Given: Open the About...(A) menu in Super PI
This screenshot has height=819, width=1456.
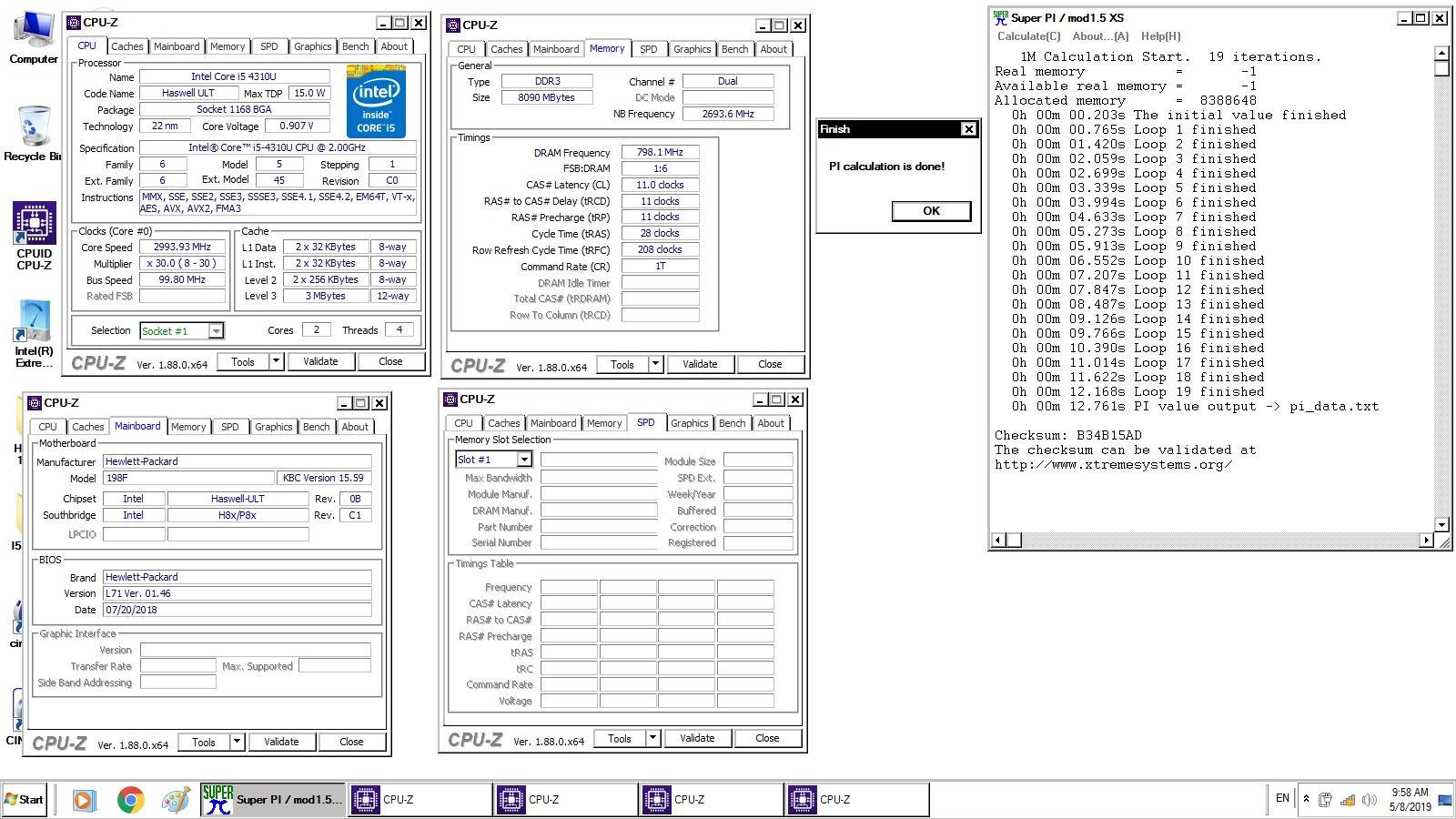Looking at the screenshot, I should click(x=1100, y=36).
